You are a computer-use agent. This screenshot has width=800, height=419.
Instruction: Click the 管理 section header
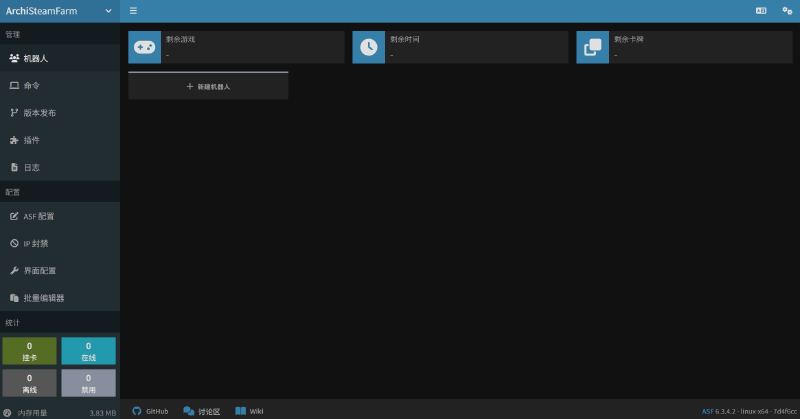click(x=13, y=34)
